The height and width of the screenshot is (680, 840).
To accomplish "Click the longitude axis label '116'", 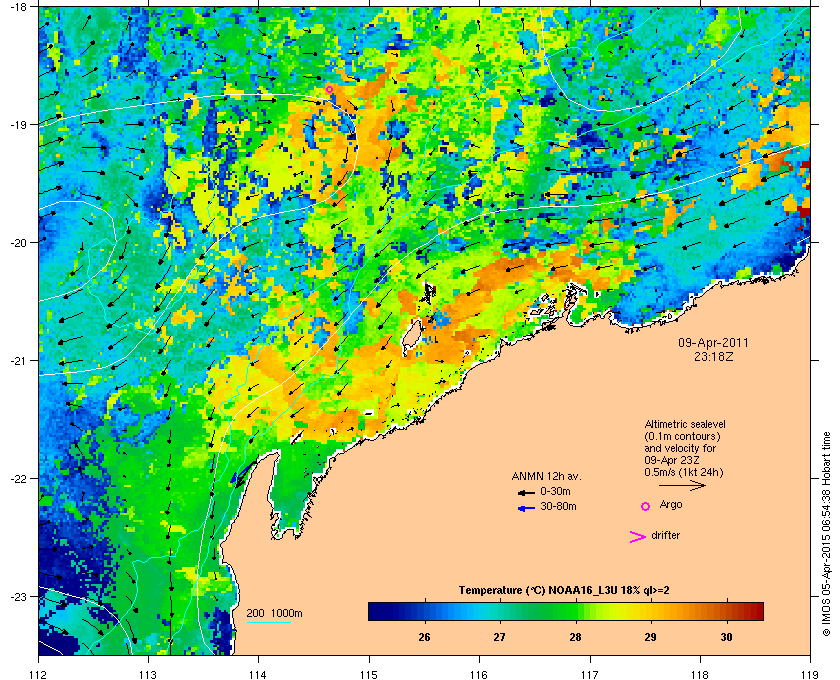I will (479, 675).
